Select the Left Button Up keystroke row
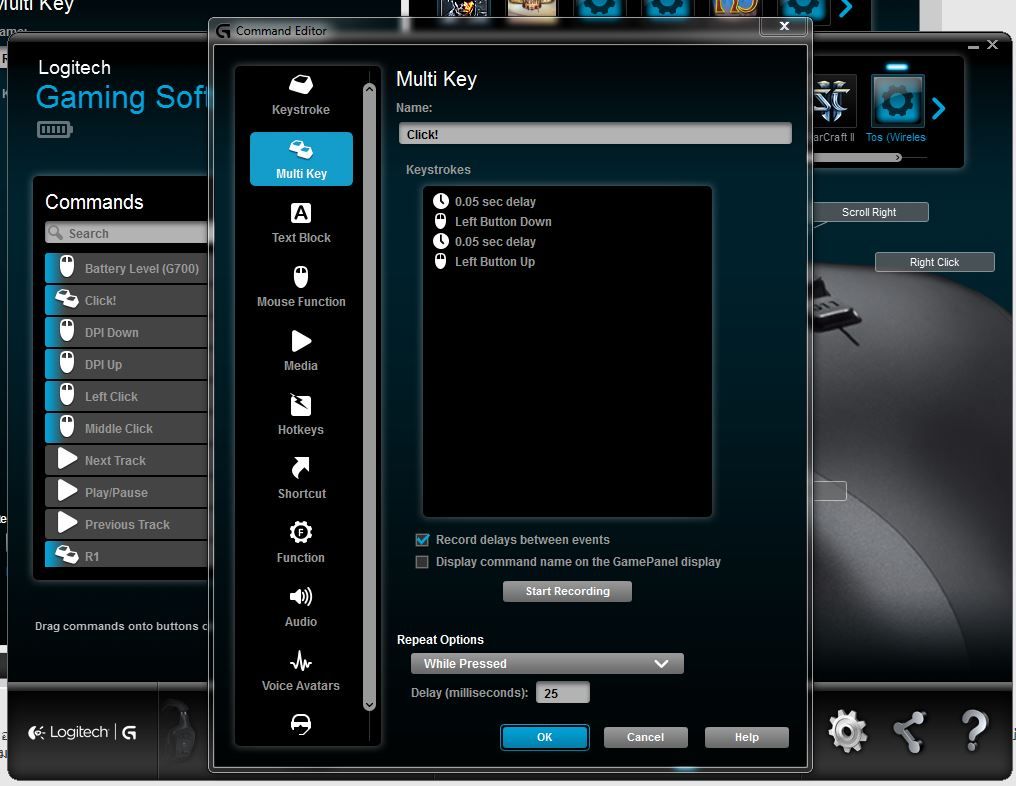 (484, 262)
